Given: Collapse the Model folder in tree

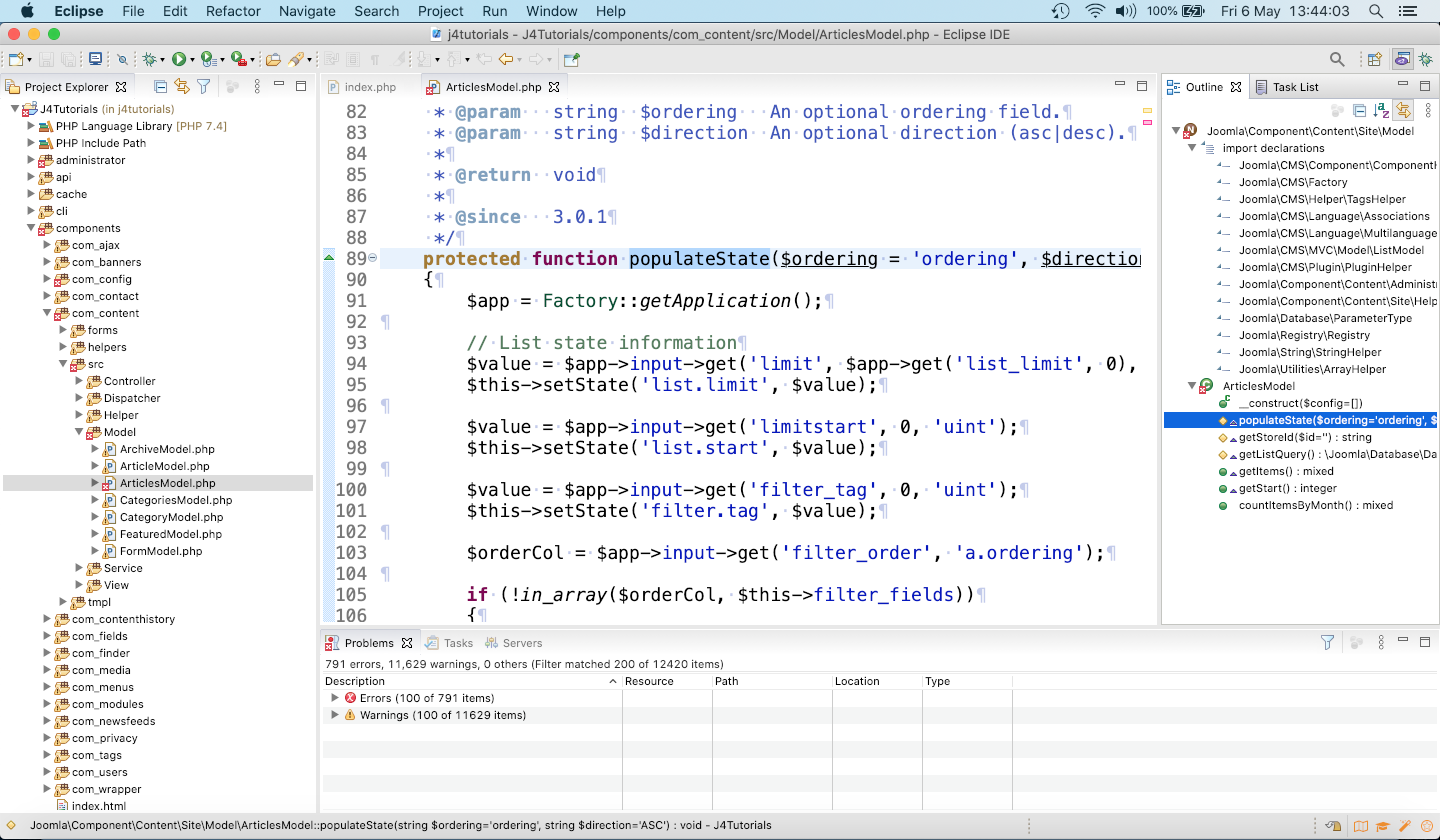Looking at the screenshot, I should [x=78, y=432].
